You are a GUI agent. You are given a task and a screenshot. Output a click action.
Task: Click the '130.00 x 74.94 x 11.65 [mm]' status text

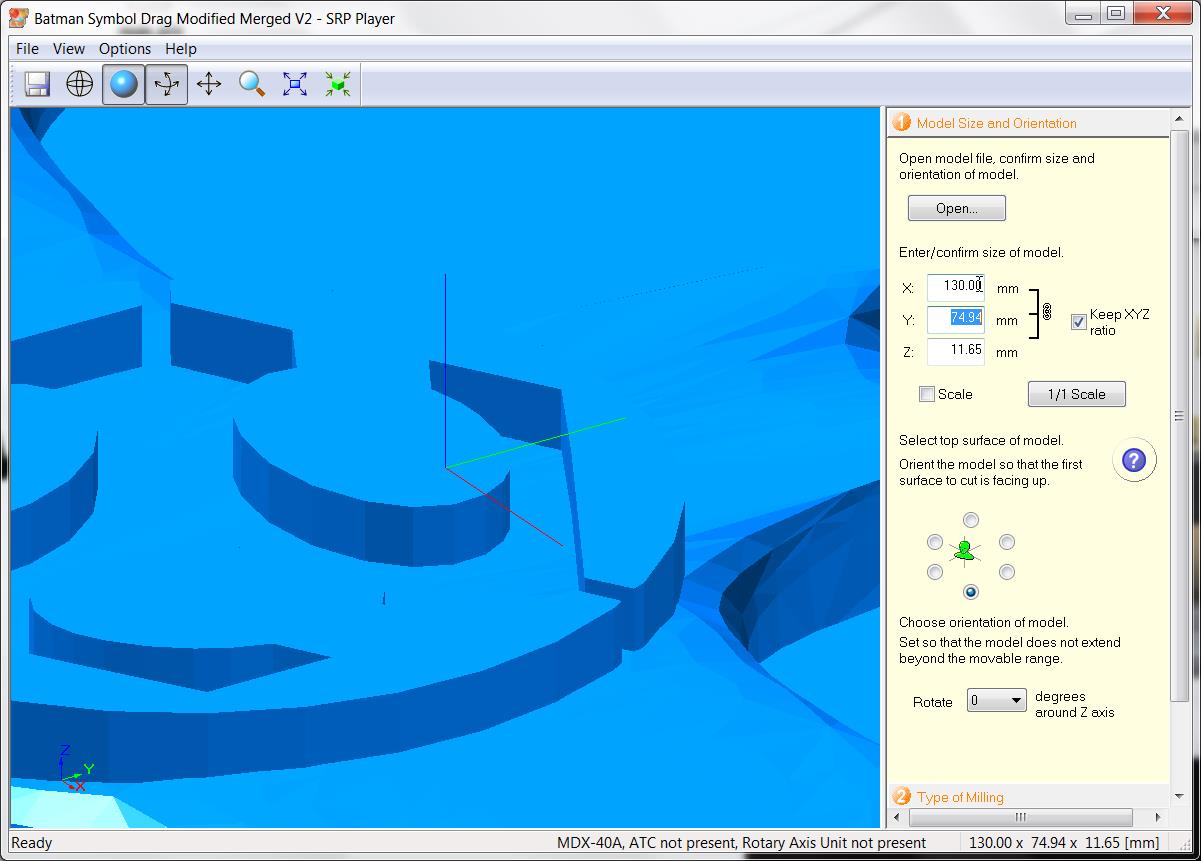1064,843
